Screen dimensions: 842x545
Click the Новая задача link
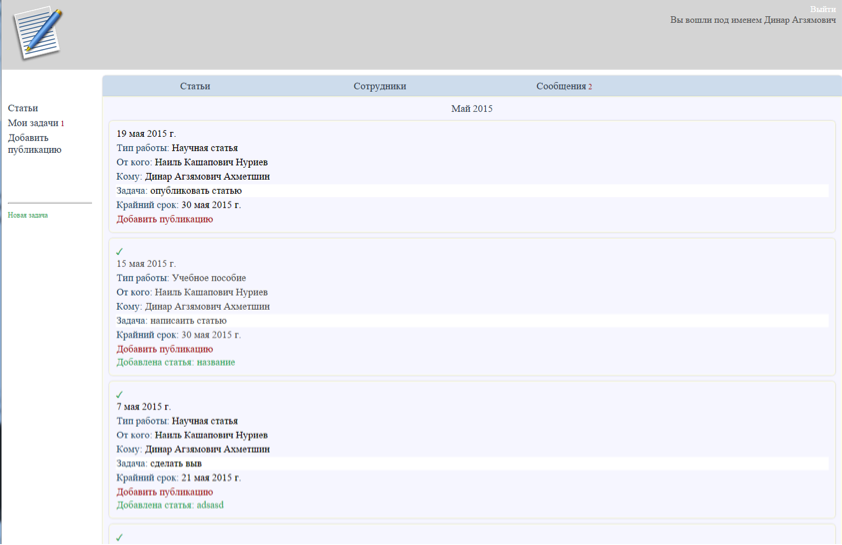28,215
